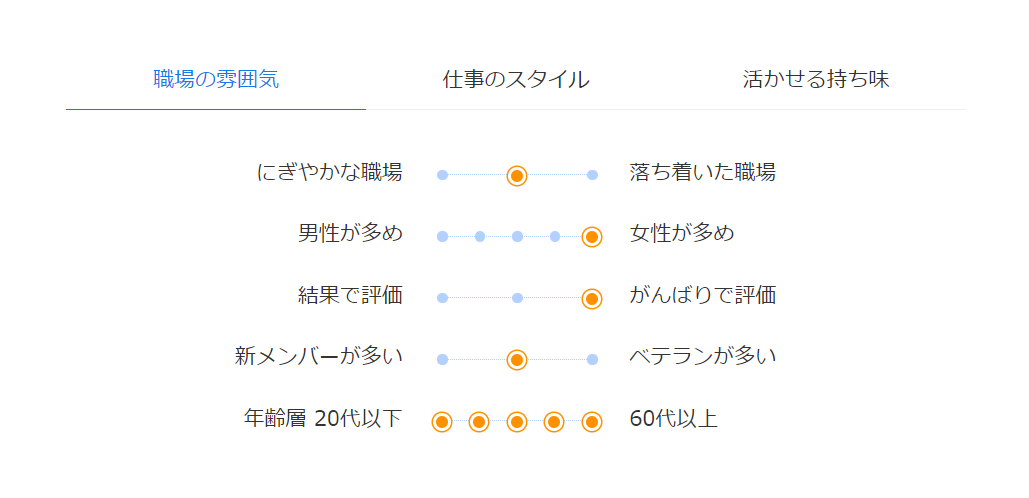The image size is (1029, 498).
Task: Select the middle dot on the 結果で評価 scale
Action: point(517,298)
